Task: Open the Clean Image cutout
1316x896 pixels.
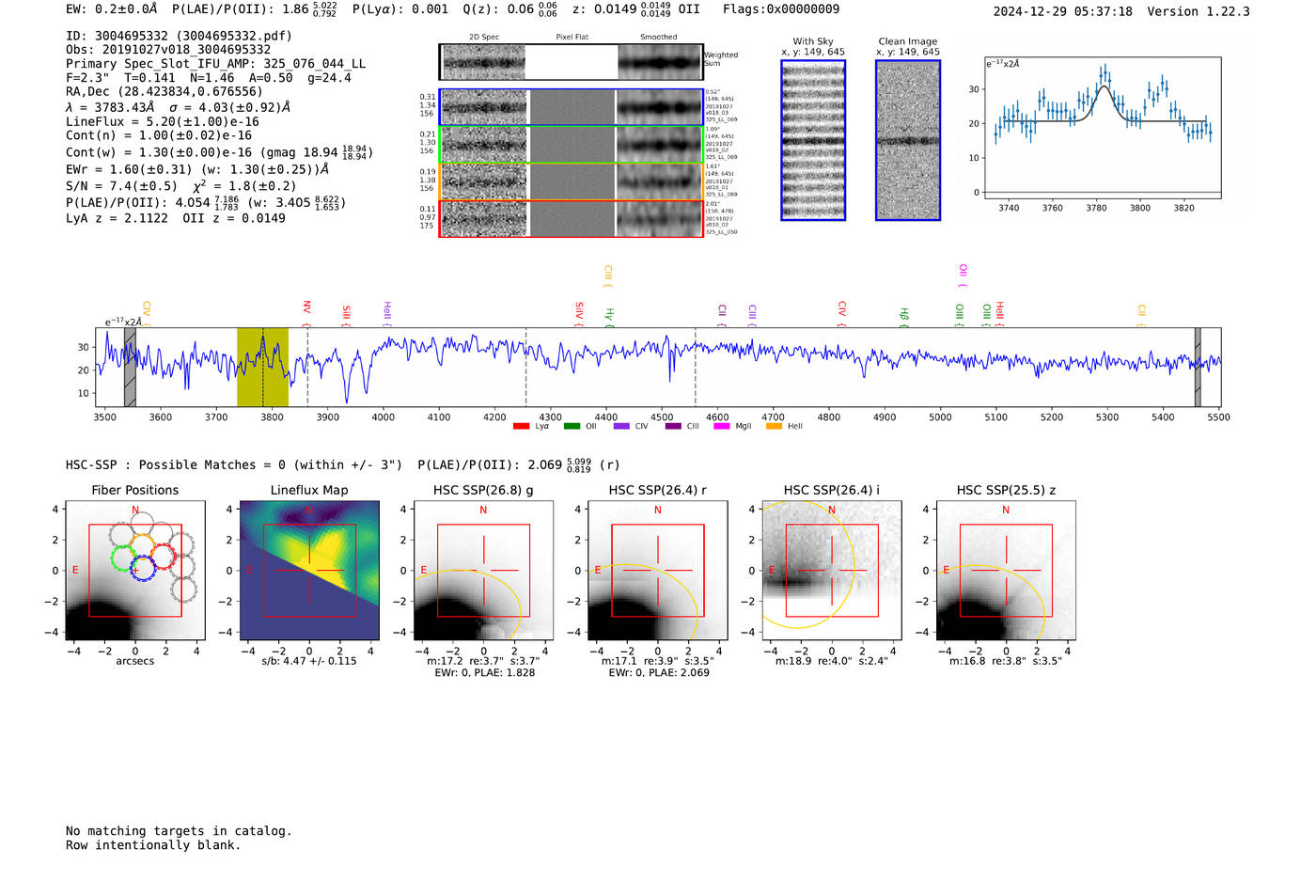Action: tap(908, 140)
